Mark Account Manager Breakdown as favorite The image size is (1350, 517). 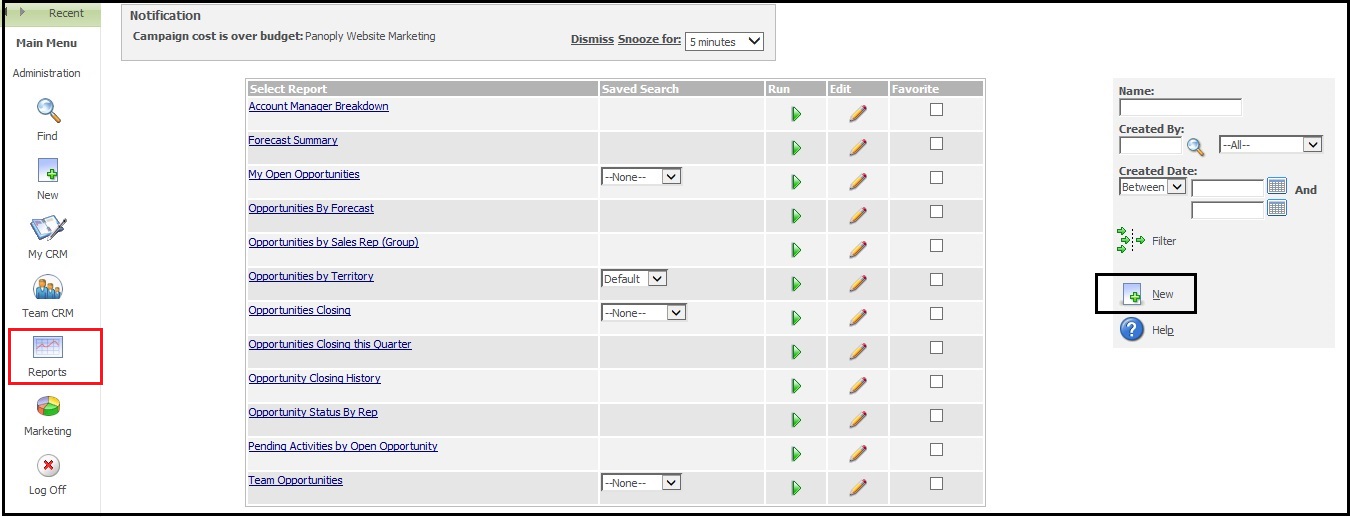936,110
